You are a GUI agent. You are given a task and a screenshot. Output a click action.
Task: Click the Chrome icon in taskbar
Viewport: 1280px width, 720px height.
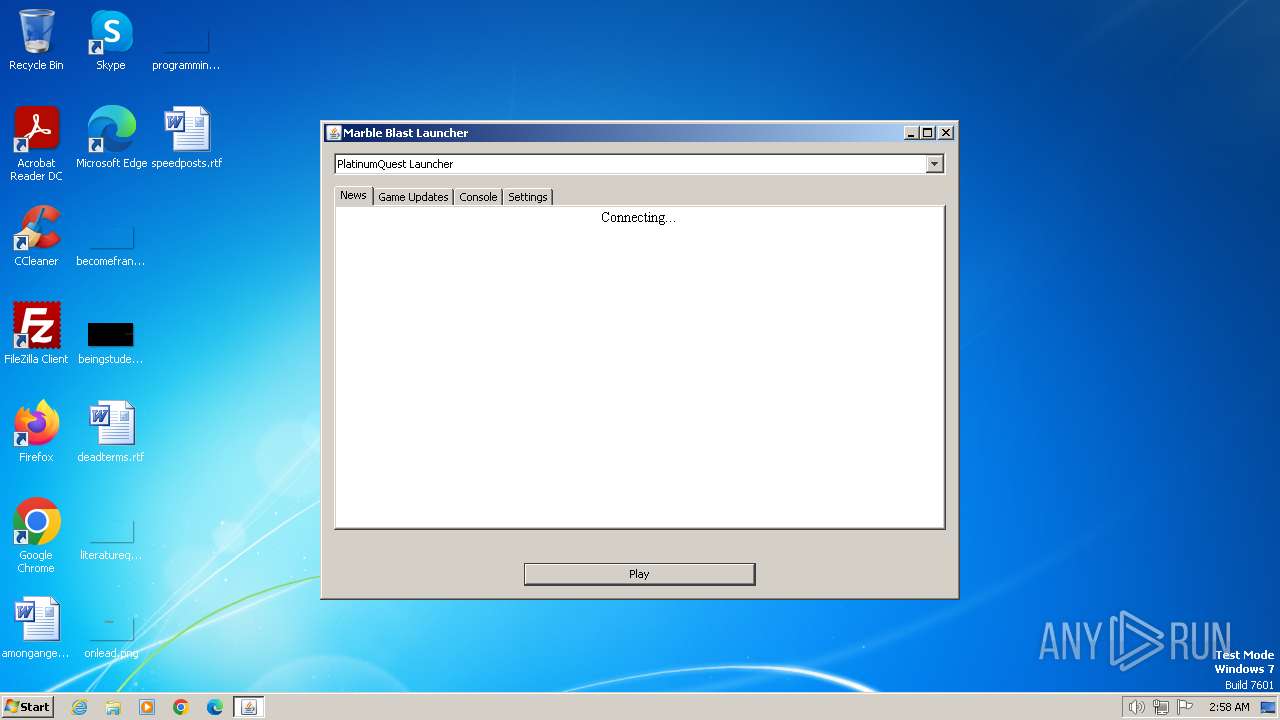coord(181,707)
